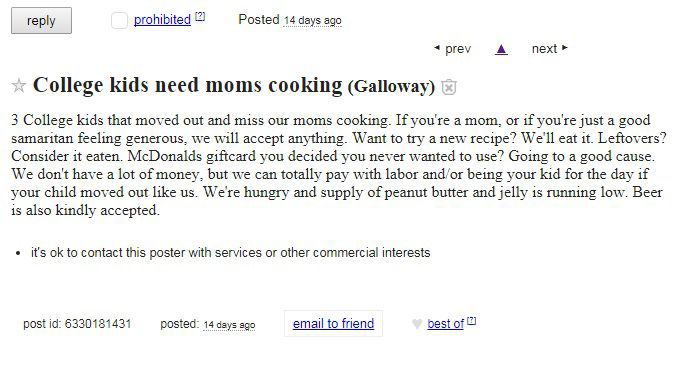
Task: Open the email to friend link
Action: click(x=333, y=323)
